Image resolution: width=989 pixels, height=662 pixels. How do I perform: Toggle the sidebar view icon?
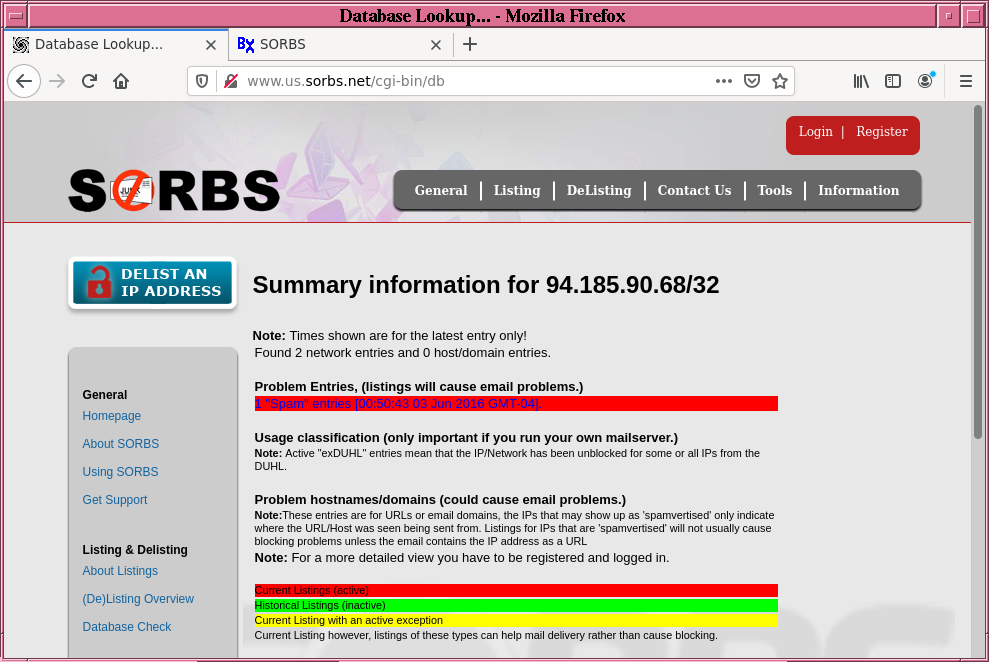(893, 81)
